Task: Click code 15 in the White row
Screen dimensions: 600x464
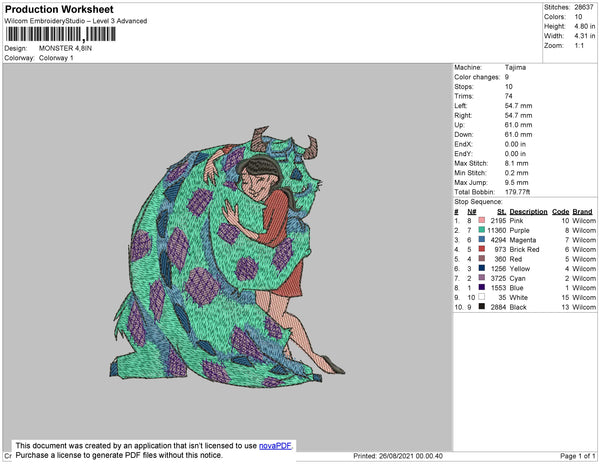Action: coord(566,297)
